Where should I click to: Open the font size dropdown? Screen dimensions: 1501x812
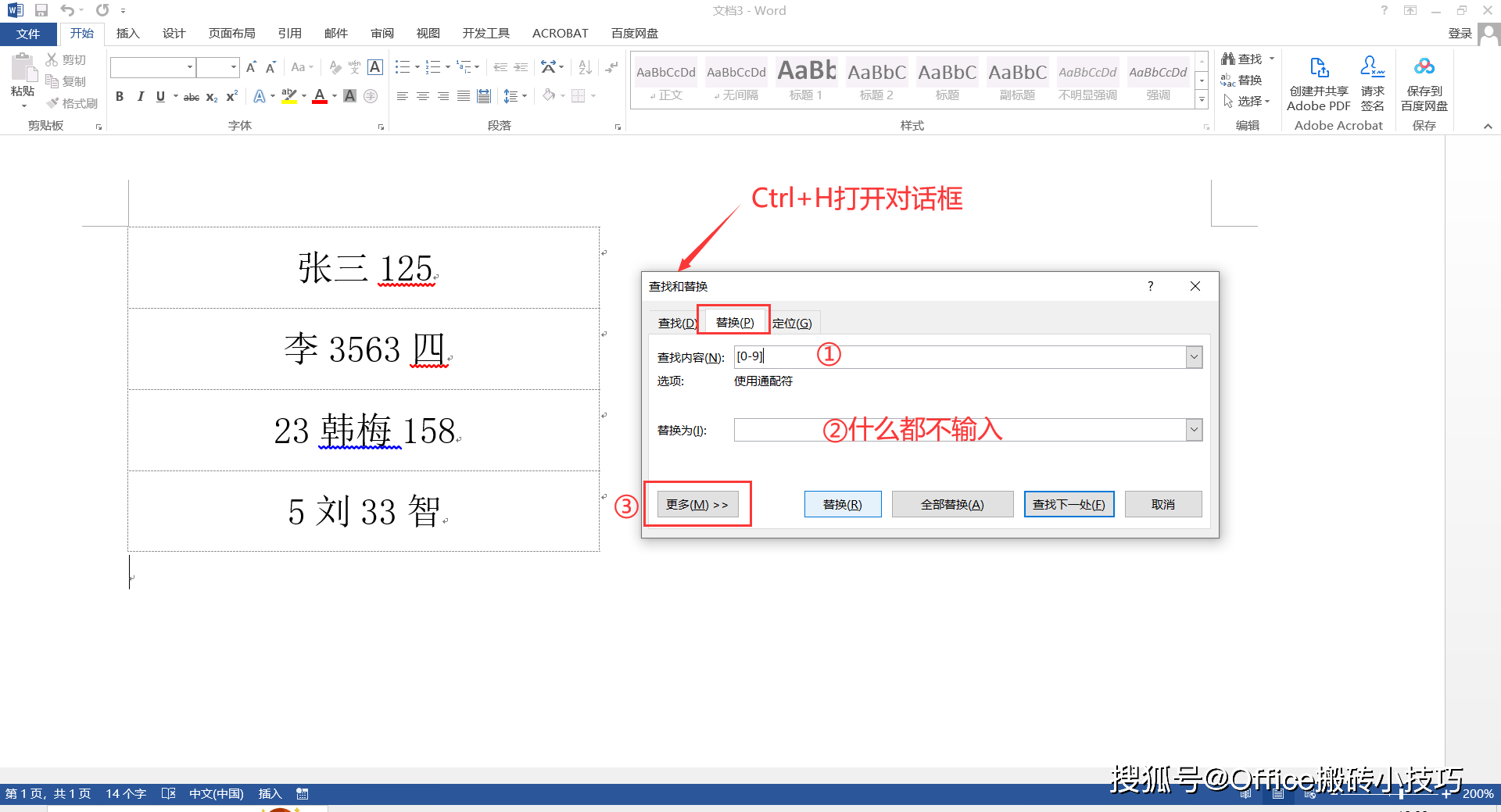click(233, 67)
